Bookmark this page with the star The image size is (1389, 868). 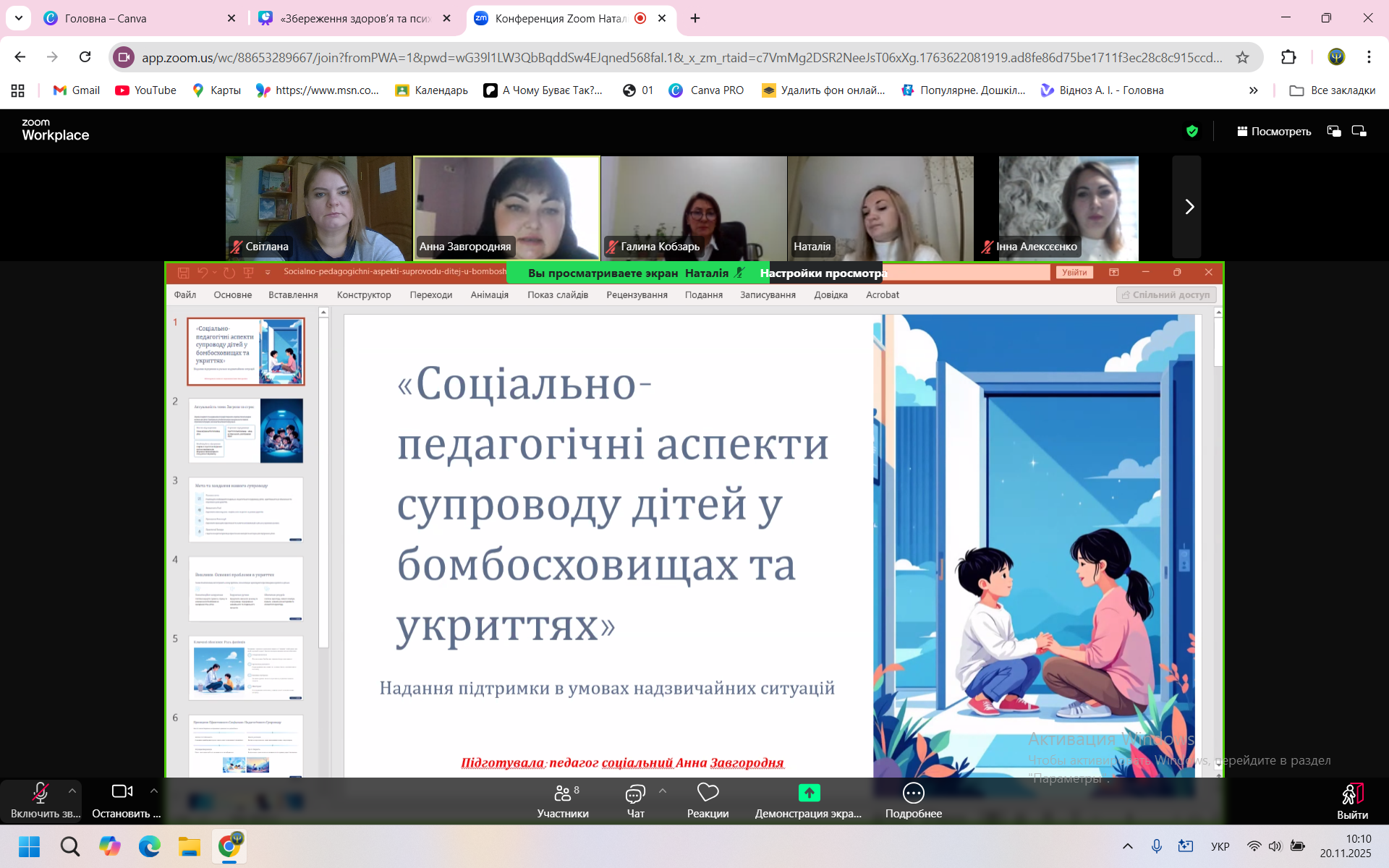tap(1242, 57)
